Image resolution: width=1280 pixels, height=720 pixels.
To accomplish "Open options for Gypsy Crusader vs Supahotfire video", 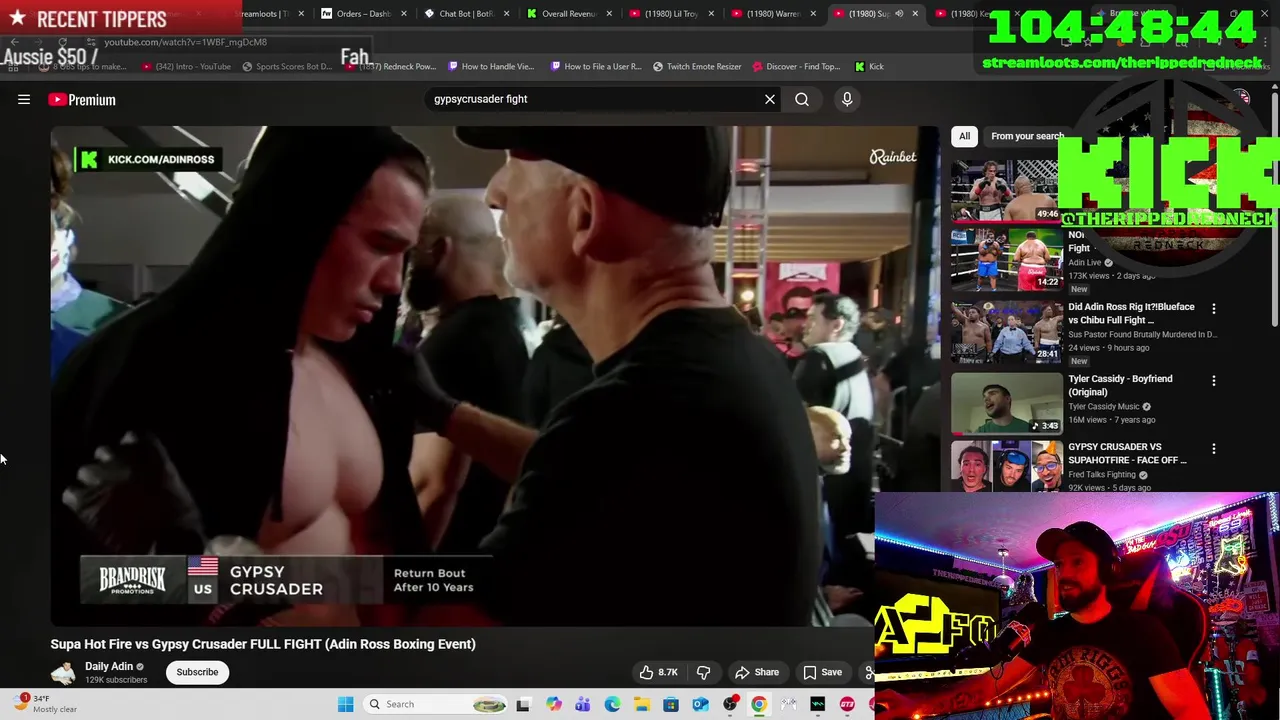I will (1214, 449).
